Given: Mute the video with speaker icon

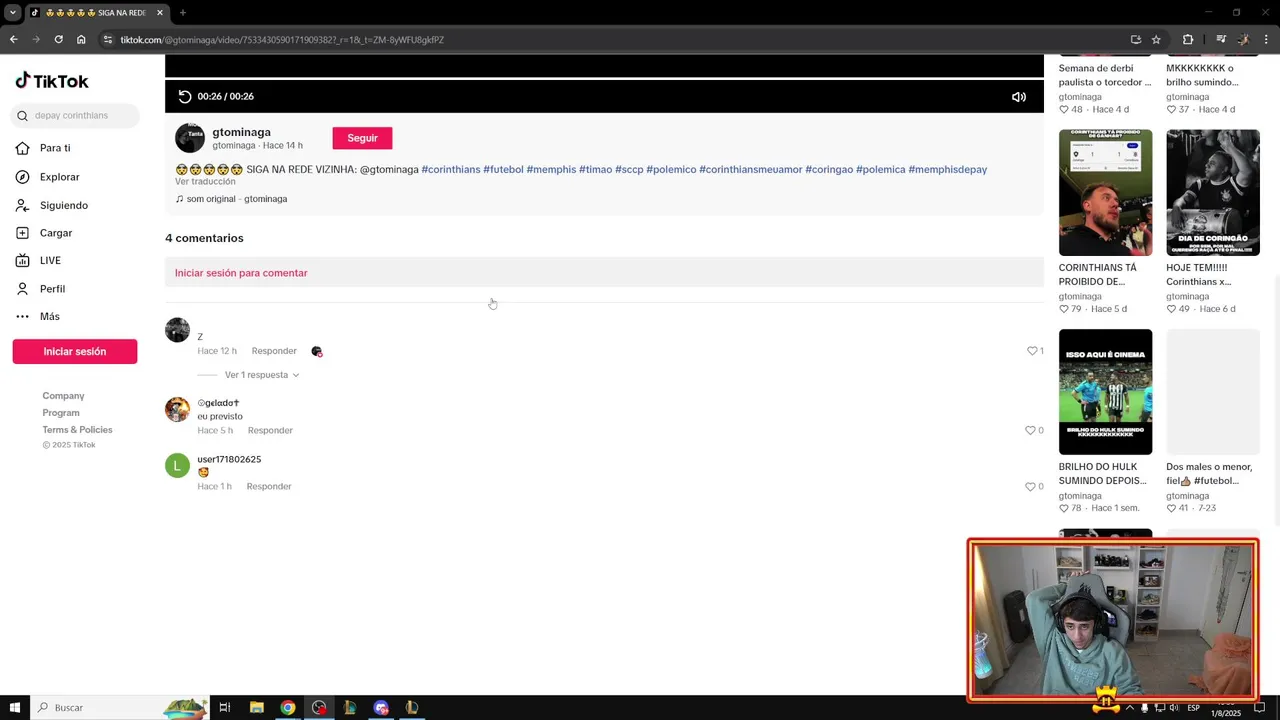Looking at the screenshot, I should click(1018, 97).
